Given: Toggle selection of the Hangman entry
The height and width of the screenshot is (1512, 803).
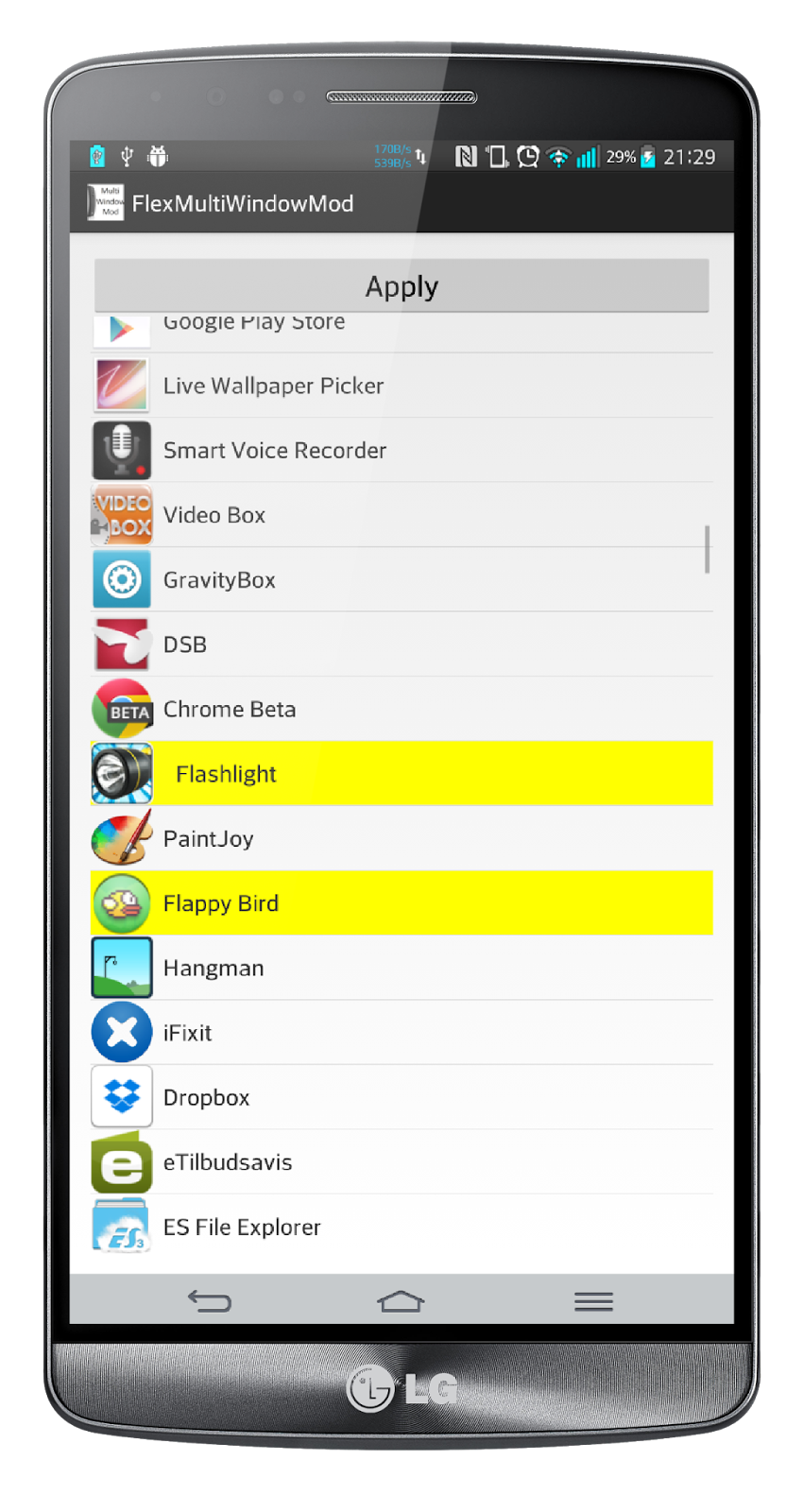Looking at the screenshot, I should click(401, 968).
